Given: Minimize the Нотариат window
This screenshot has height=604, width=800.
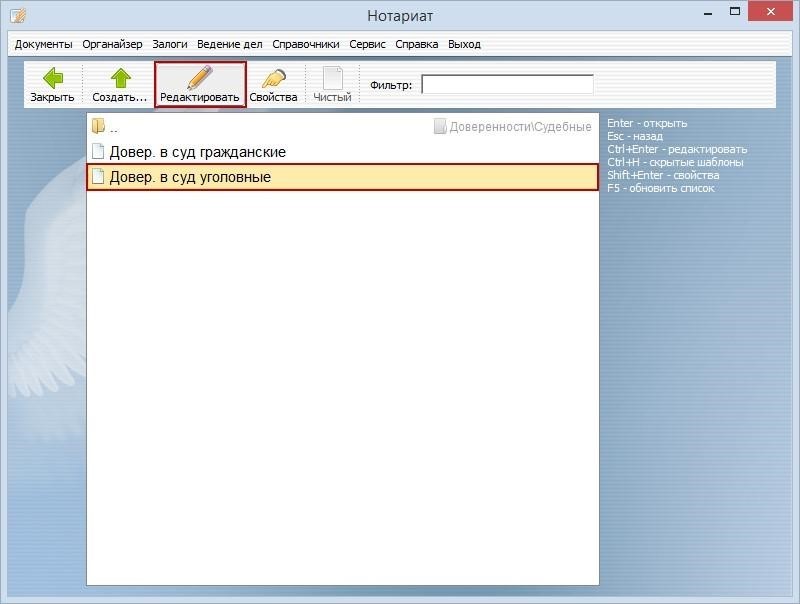Looking at the screenshot, I should tap(708, 13).
